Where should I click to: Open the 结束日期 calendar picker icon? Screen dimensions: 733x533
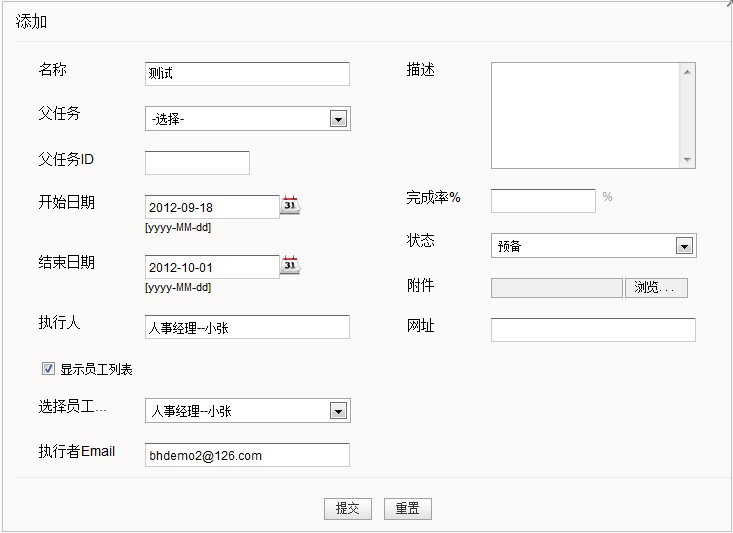click(x=290, y=266)
